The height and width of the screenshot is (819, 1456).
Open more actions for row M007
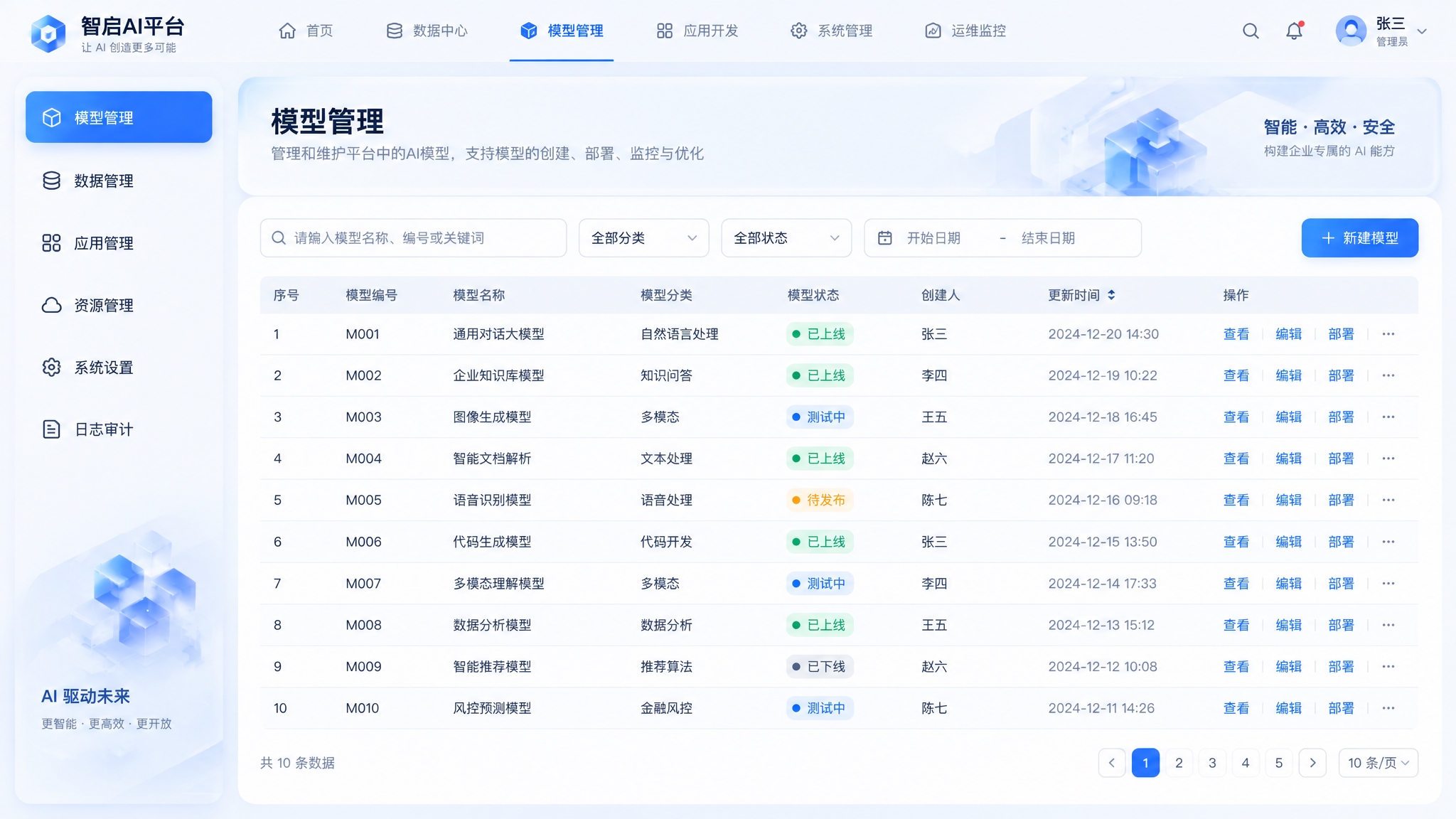(1388, 584)
